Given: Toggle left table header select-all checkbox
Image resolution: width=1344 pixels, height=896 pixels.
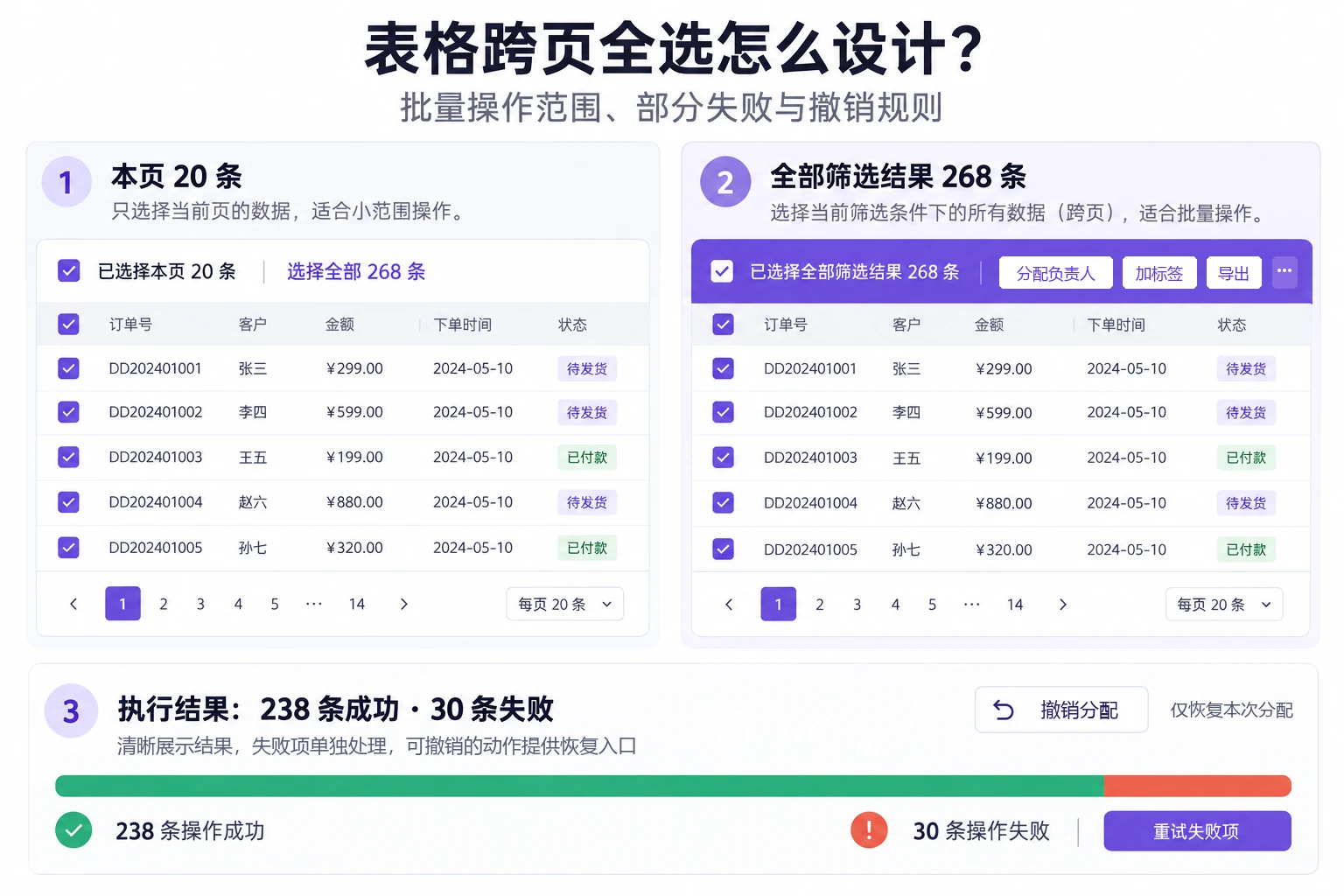Looking at the screenshot, I should (68, 325).
